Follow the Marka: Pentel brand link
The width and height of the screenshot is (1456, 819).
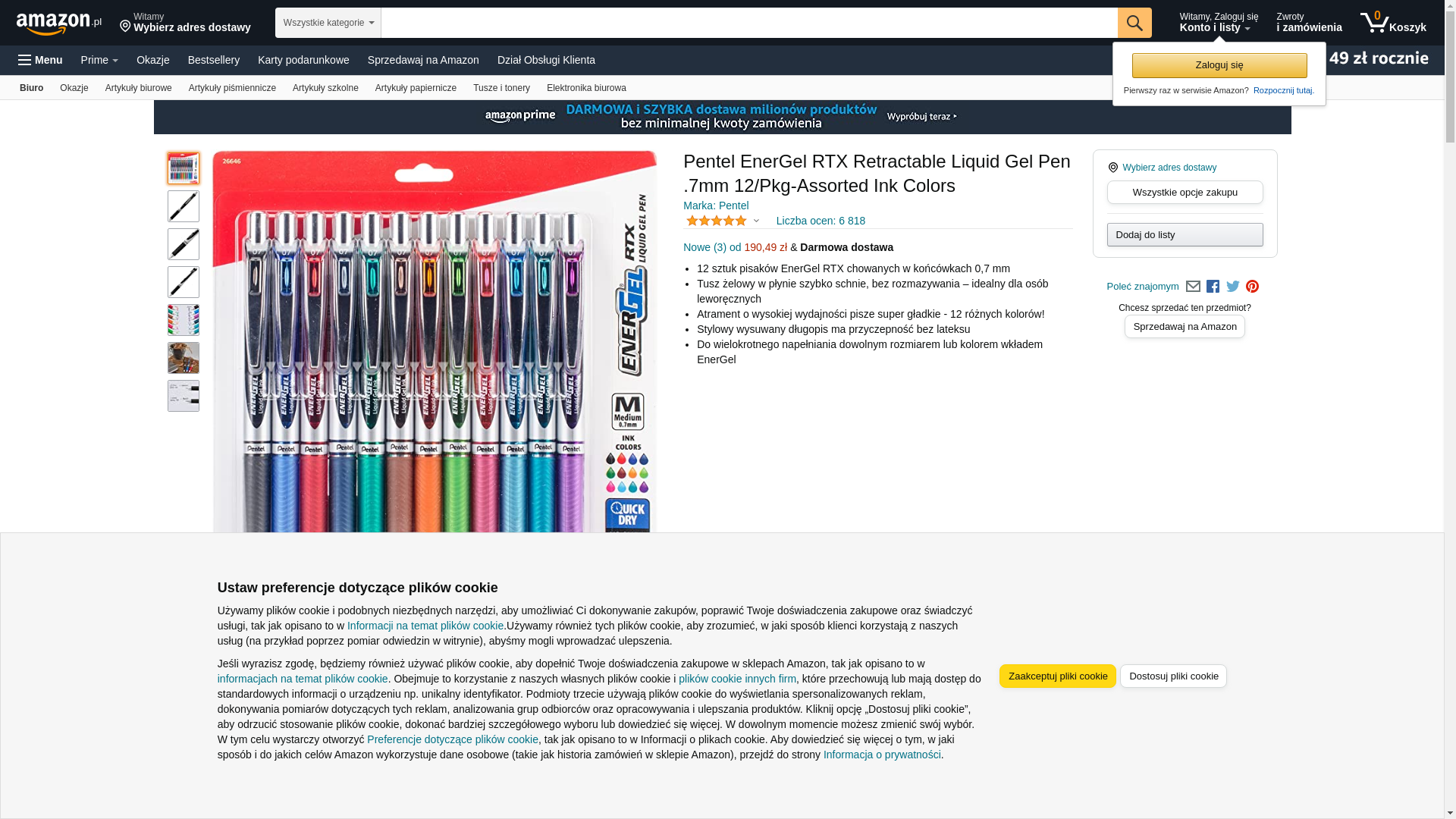point(716,206)
